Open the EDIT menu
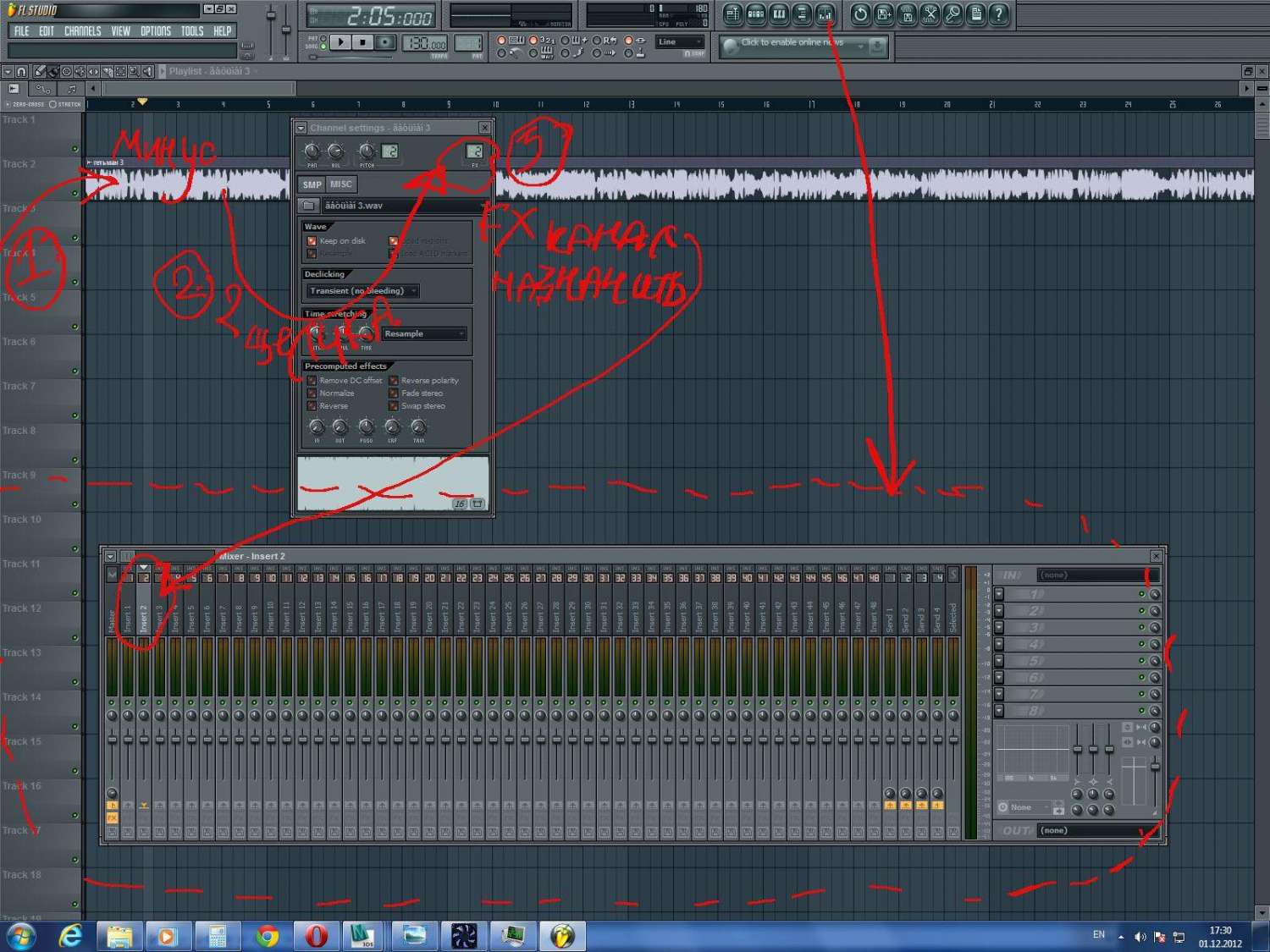 tap(47, 31)
